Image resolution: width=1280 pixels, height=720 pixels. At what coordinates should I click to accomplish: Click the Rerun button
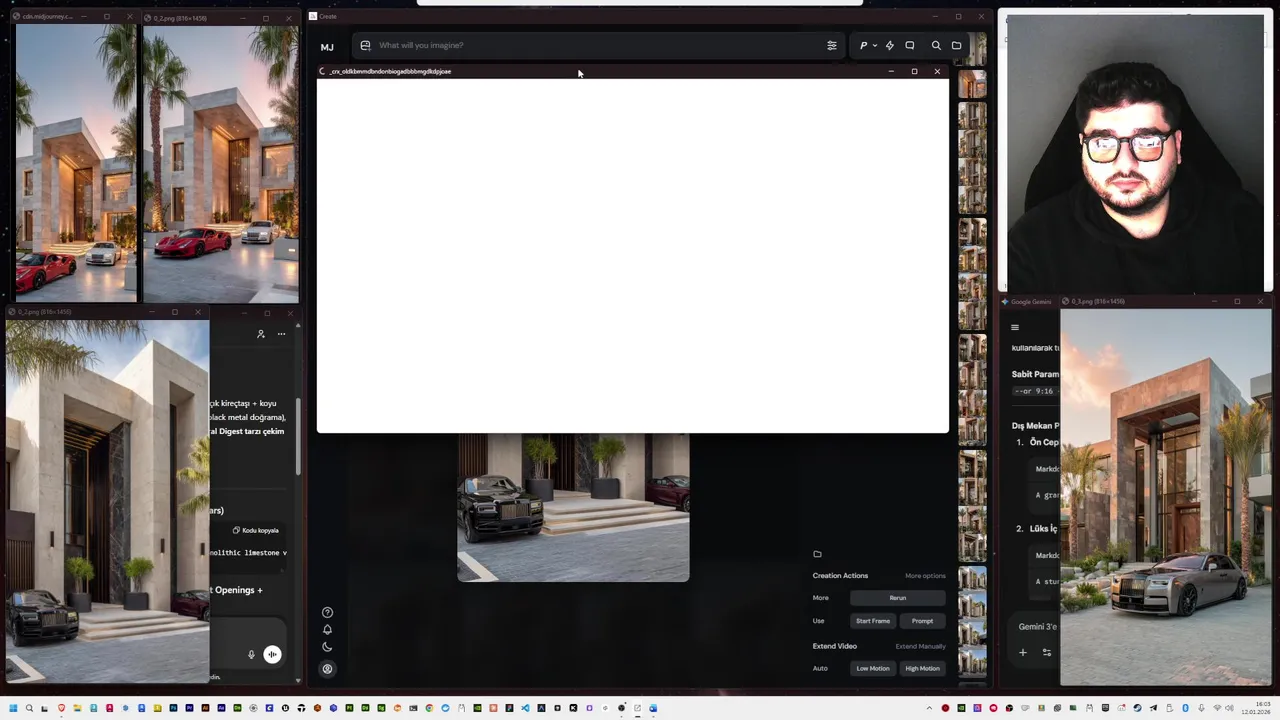tap(898, 598)
